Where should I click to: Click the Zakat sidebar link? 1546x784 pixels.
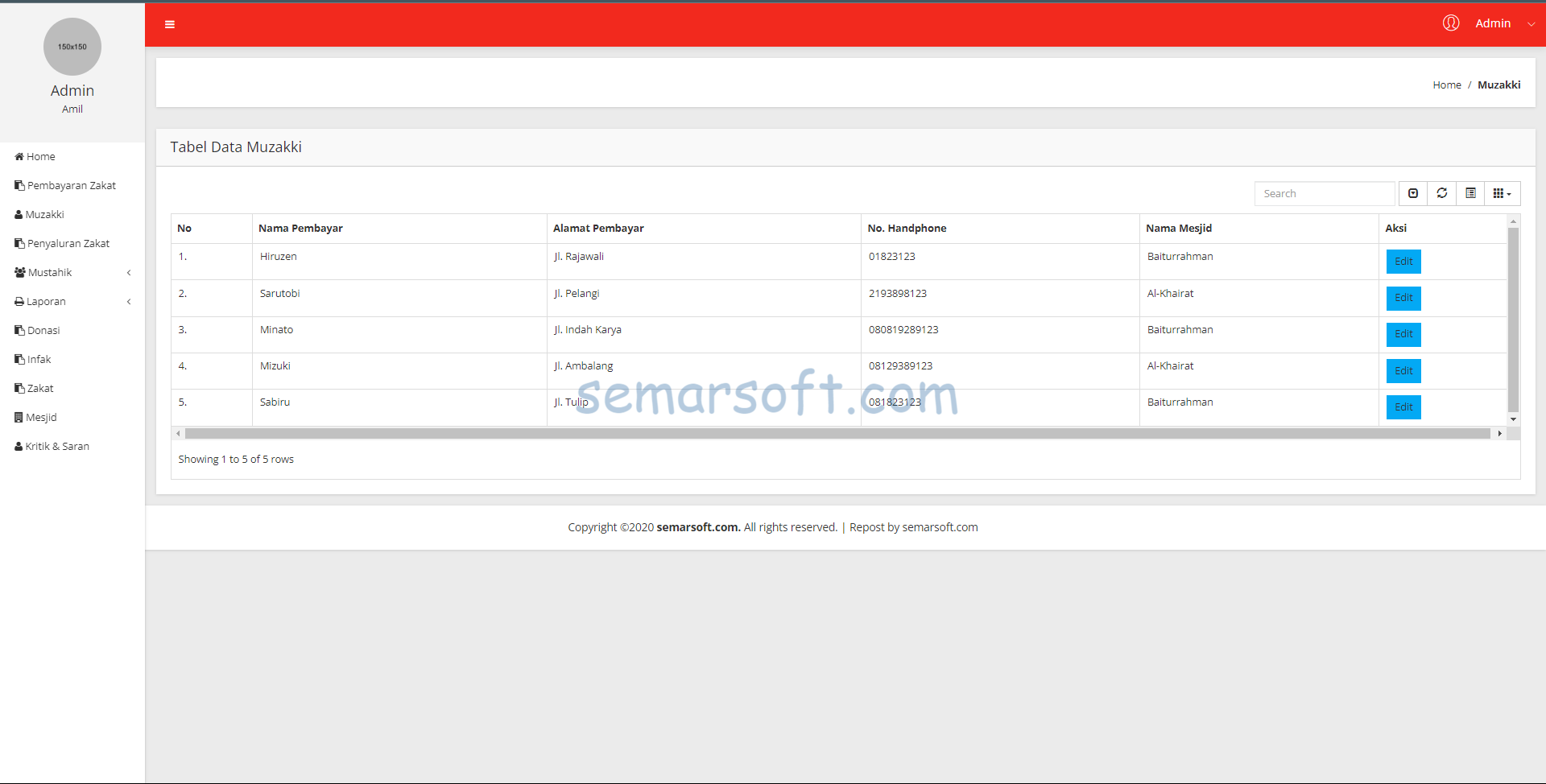(x=39, y=388)
